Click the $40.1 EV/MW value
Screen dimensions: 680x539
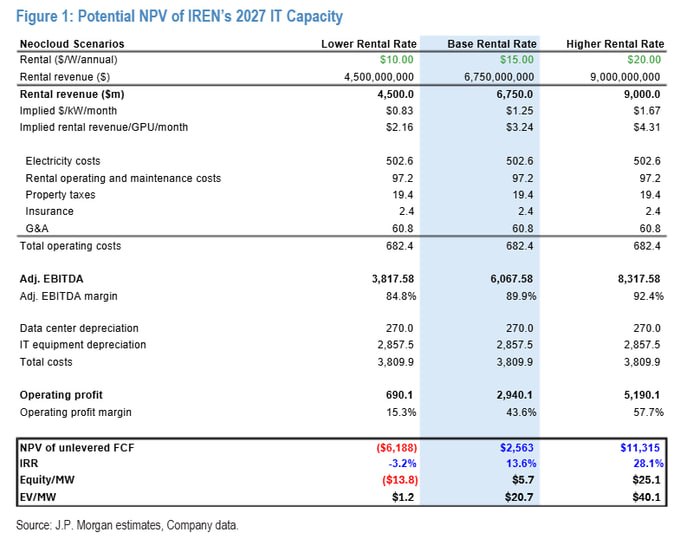click(646, 497)
